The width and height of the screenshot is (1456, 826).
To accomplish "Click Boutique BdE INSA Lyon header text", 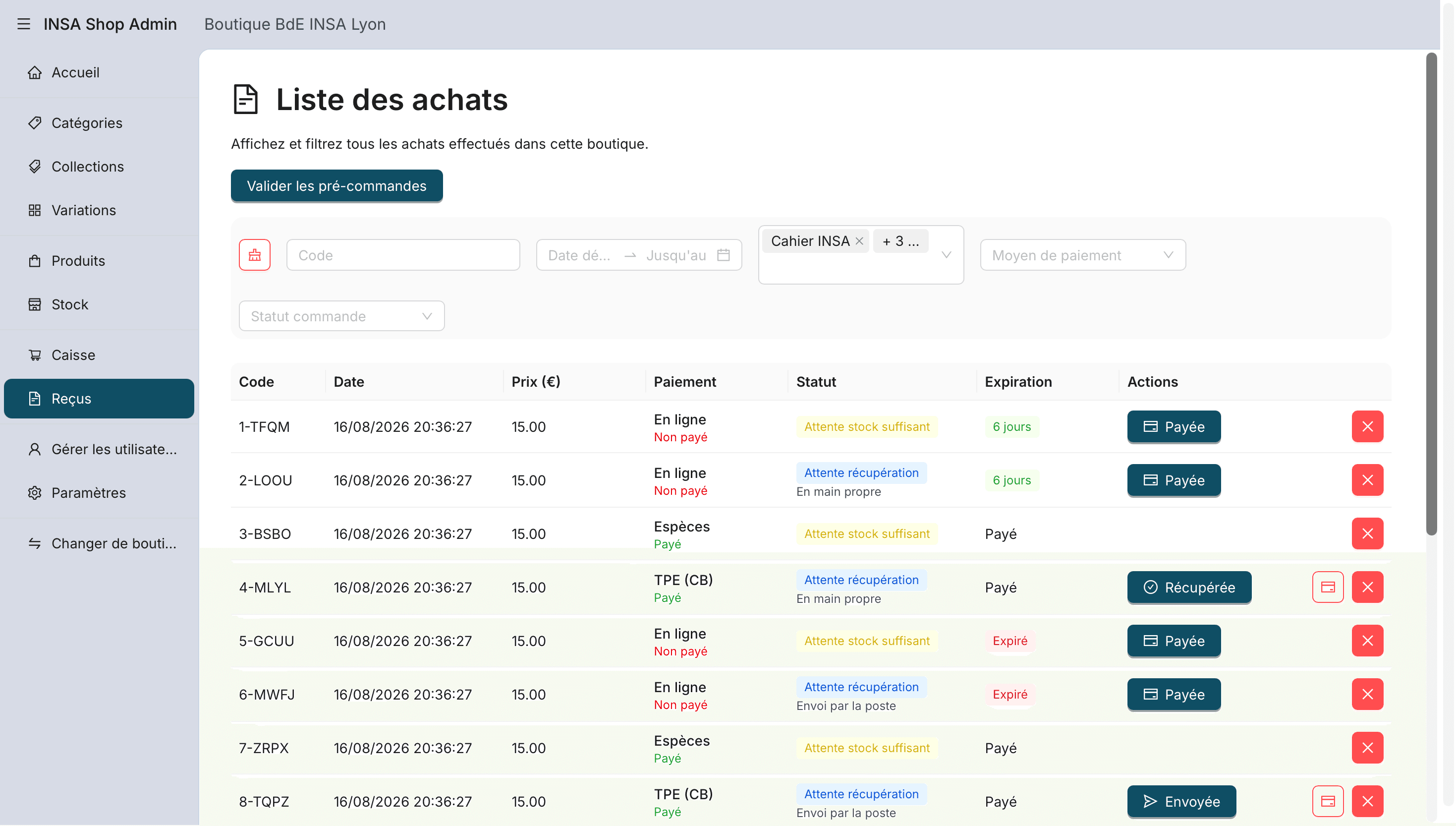I will point(295,24).
